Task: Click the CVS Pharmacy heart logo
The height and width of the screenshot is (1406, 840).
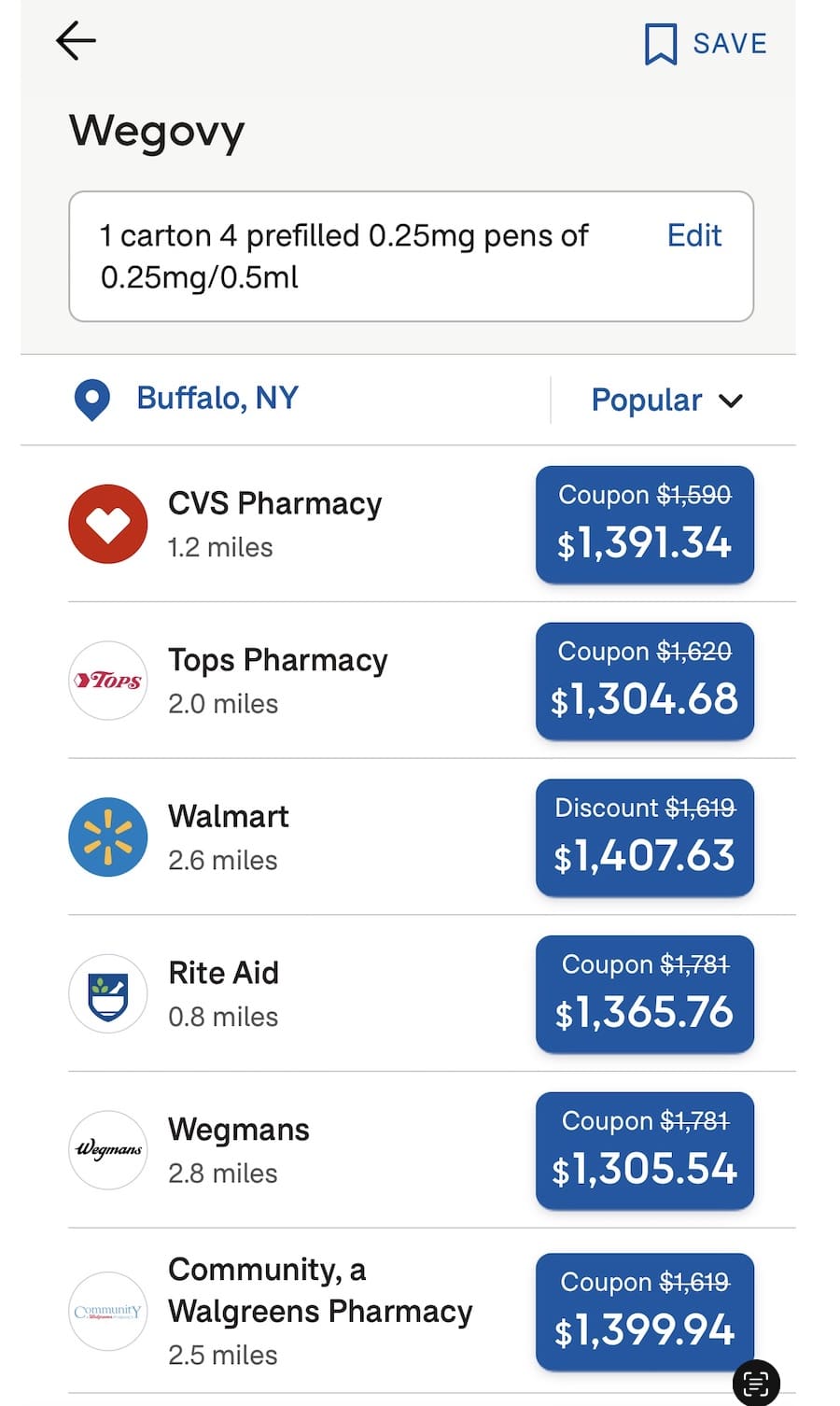Action: (x=108, y=524)
